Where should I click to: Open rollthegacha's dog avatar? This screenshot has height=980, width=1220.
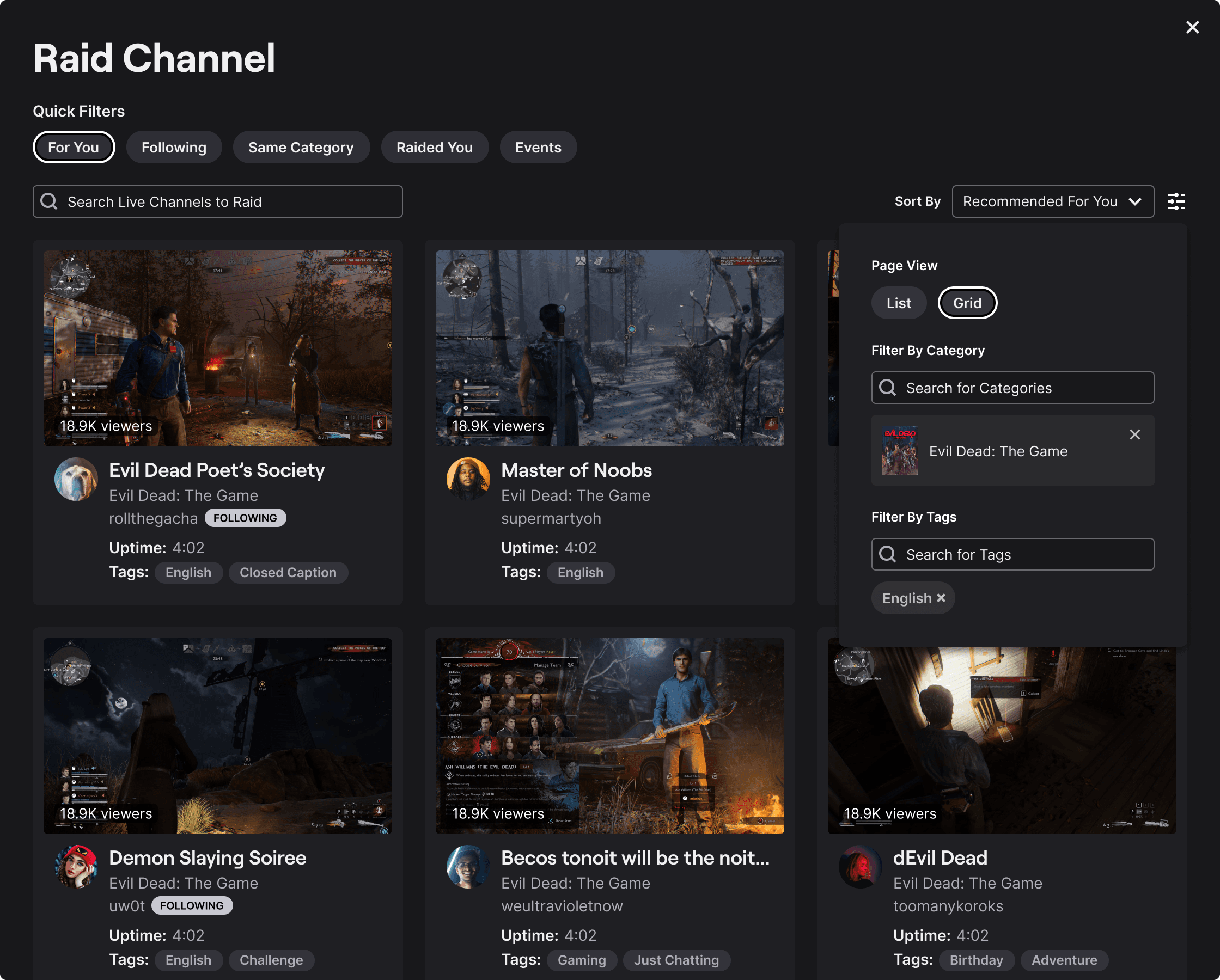(x=76, y=479)
